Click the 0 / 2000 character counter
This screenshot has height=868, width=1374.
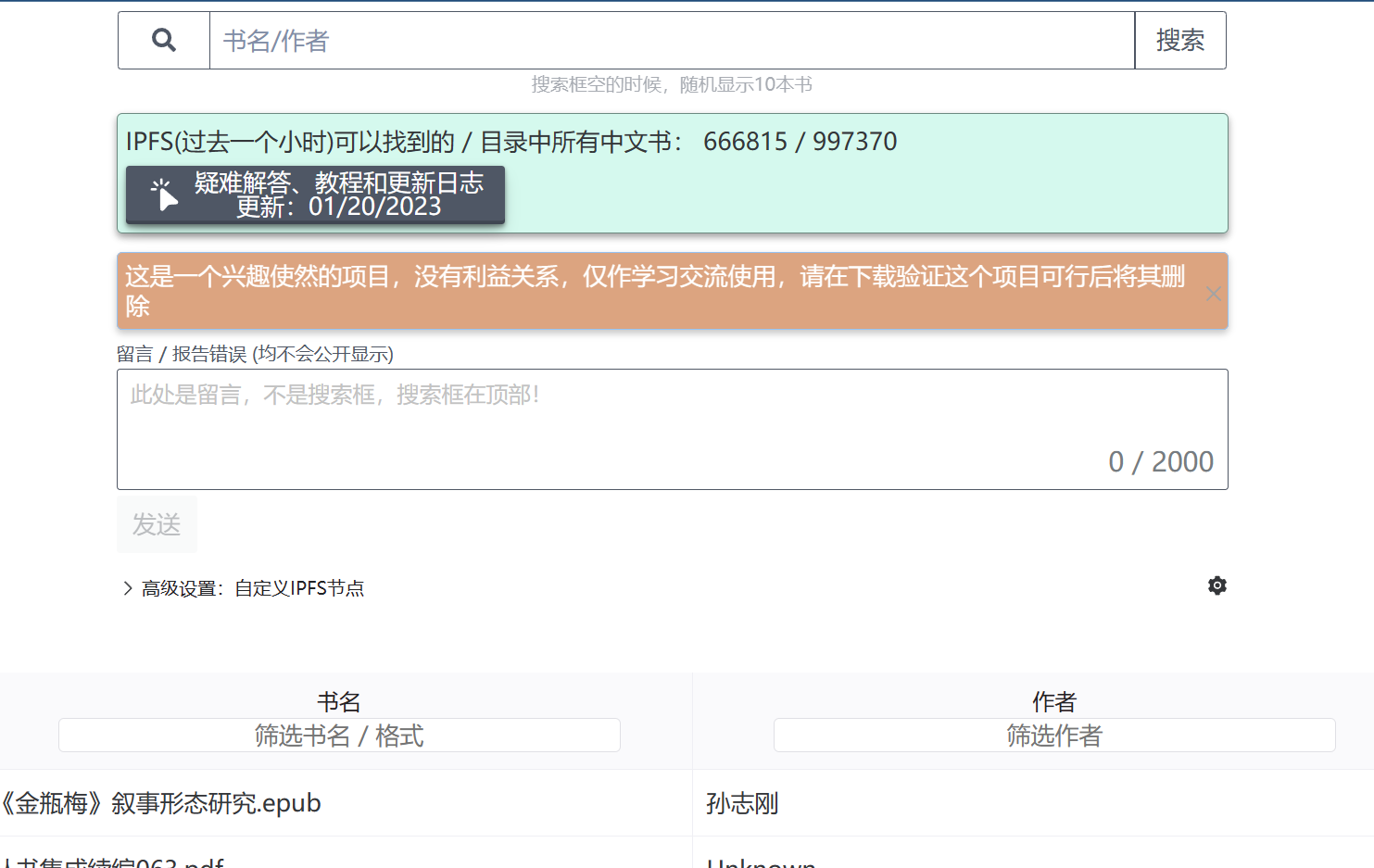click(1162, 461)
